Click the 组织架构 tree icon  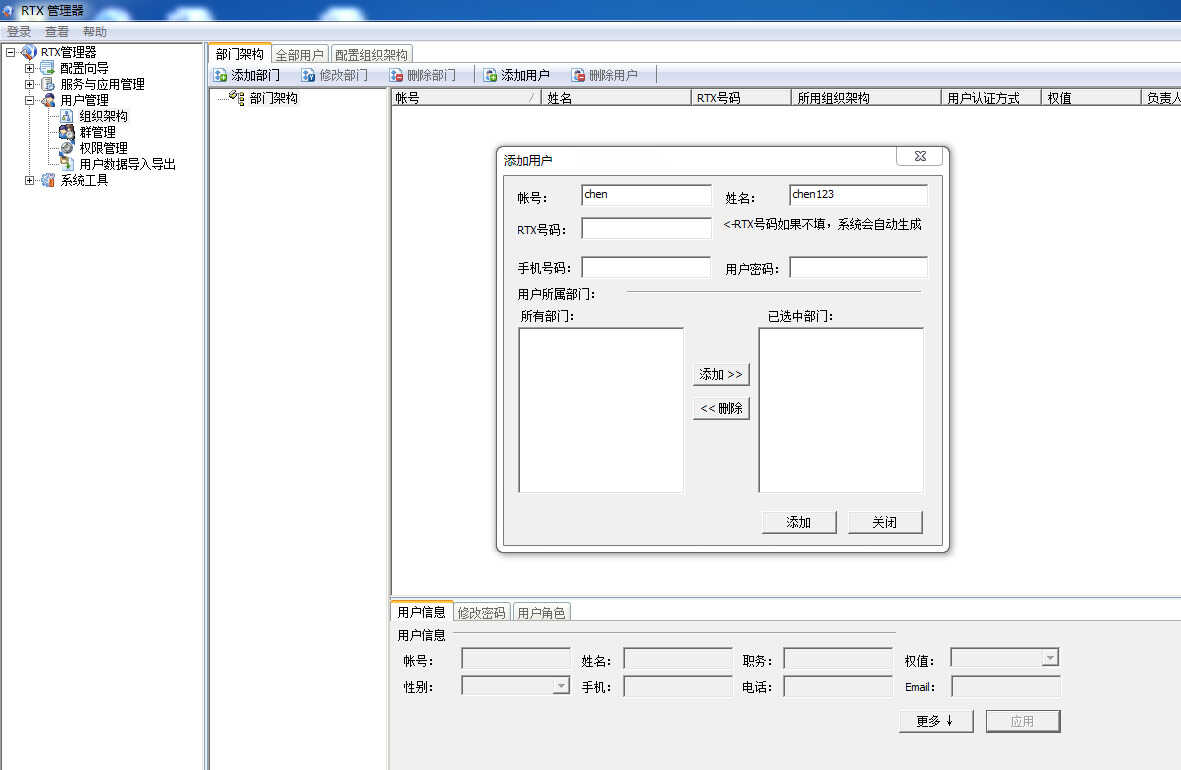(66, 116)
